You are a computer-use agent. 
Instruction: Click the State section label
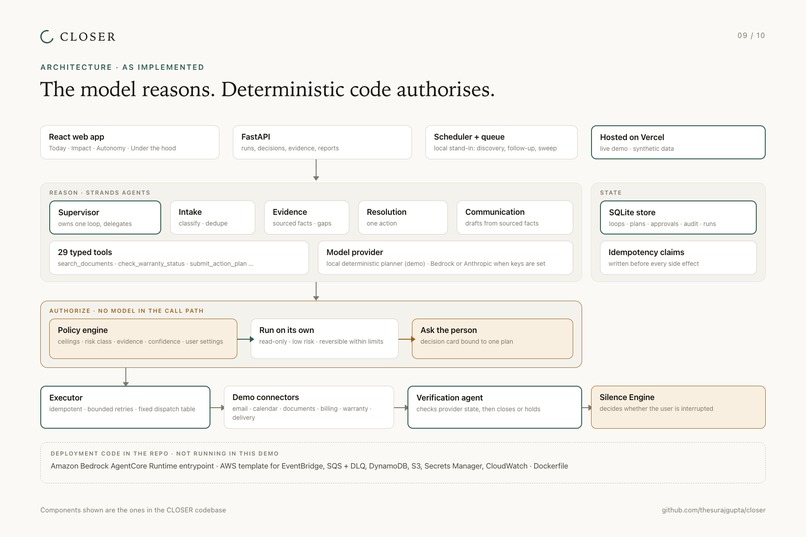611,193
